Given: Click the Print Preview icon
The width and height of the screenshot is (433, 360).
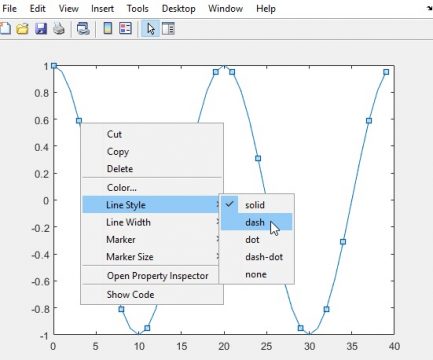Looking at the screenshot, I should point(83,28).
